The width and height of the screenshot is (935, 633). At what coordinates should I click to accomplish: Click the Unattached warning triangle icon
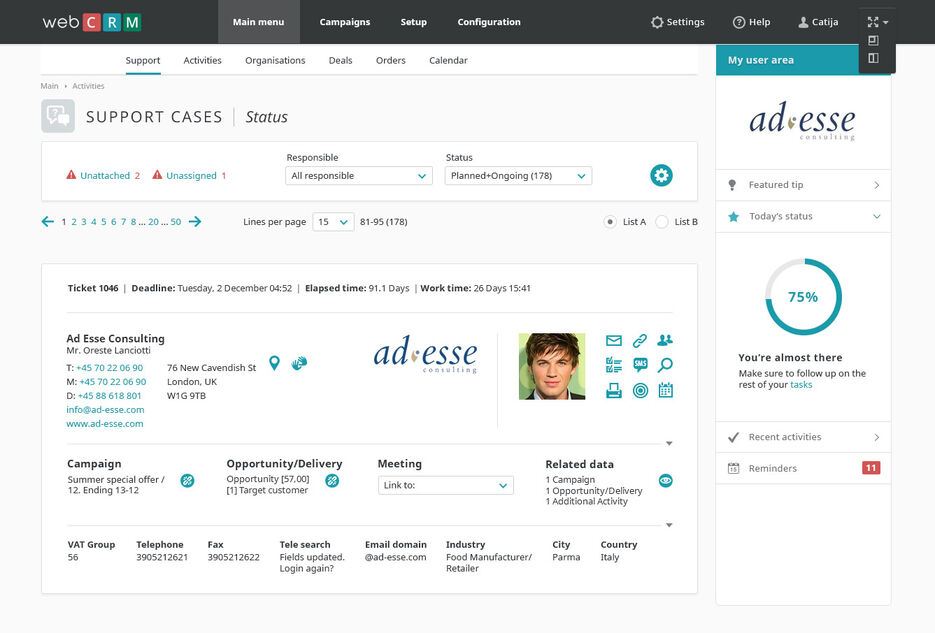(x=71, y=175)
